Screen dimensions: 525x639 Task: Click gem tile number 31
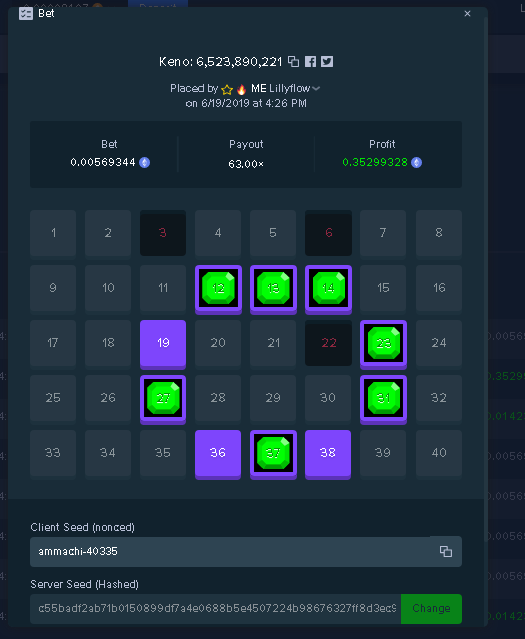click(x=383, y=399)
